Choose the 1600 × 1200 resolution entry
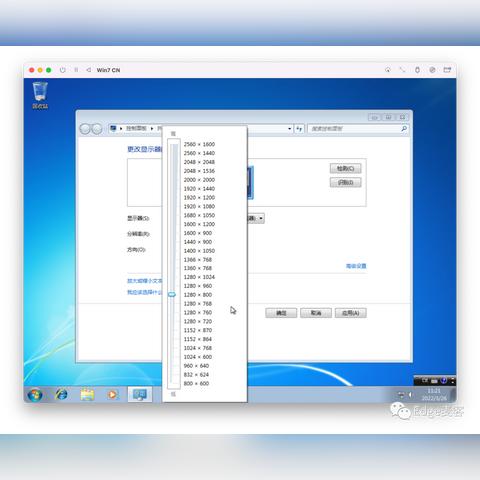 click(x=199, y=224)
